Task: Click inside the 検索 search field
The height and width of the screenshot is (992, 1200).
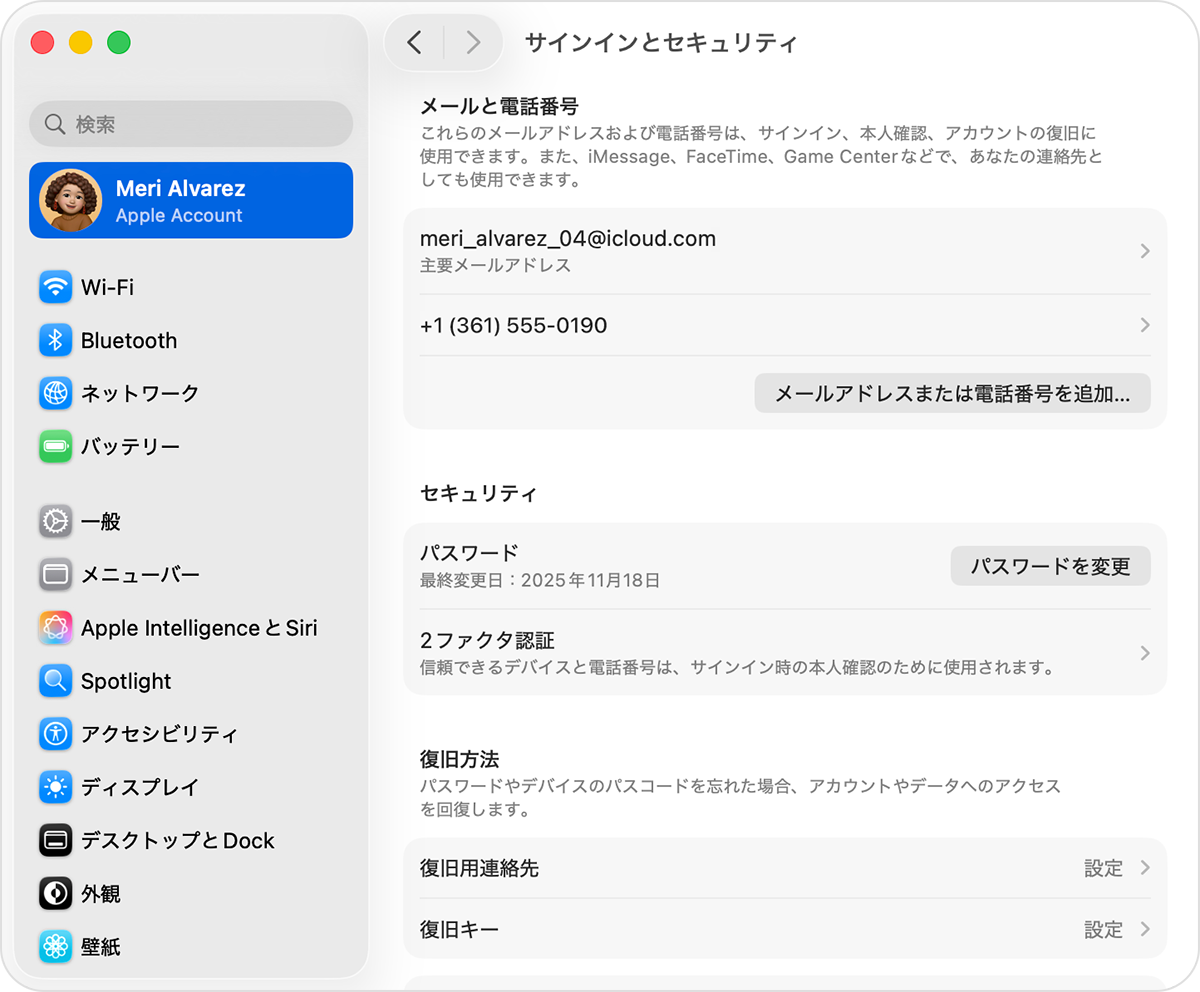Action: [190, 123]
